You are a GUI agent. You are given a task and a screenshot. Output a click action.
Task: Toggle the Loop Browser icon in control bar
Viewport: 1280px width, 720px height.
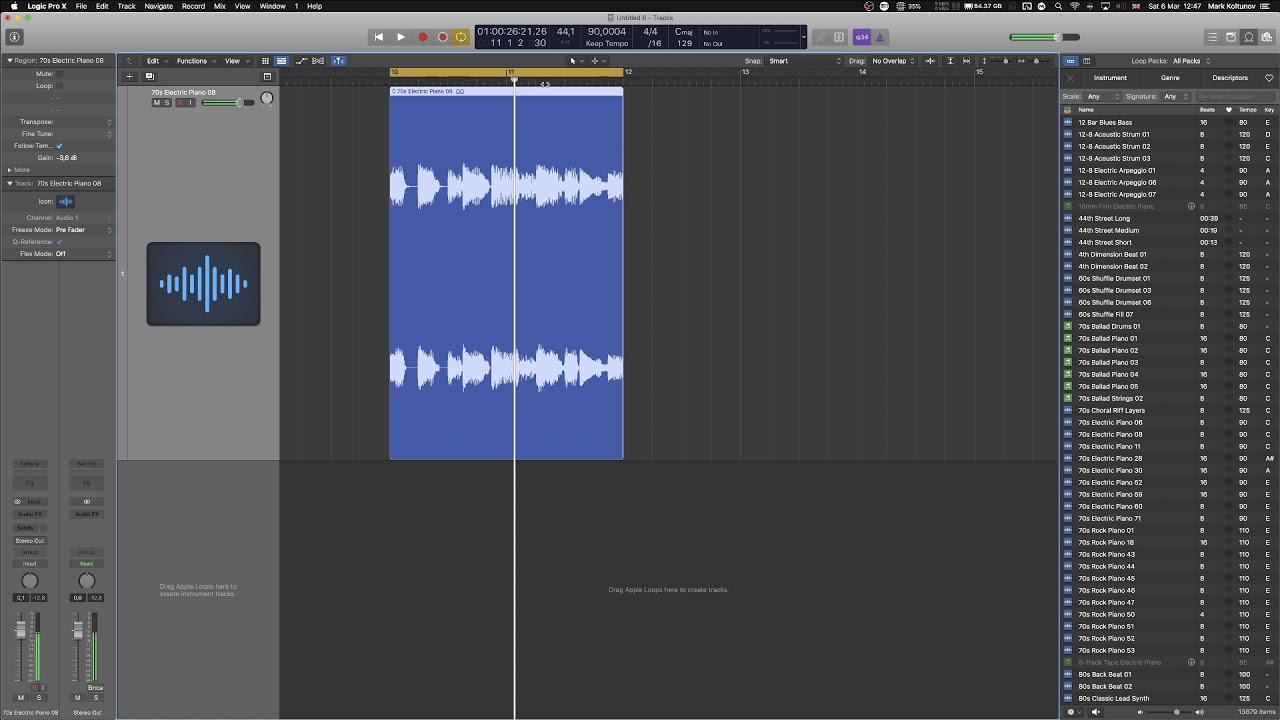1249,37
